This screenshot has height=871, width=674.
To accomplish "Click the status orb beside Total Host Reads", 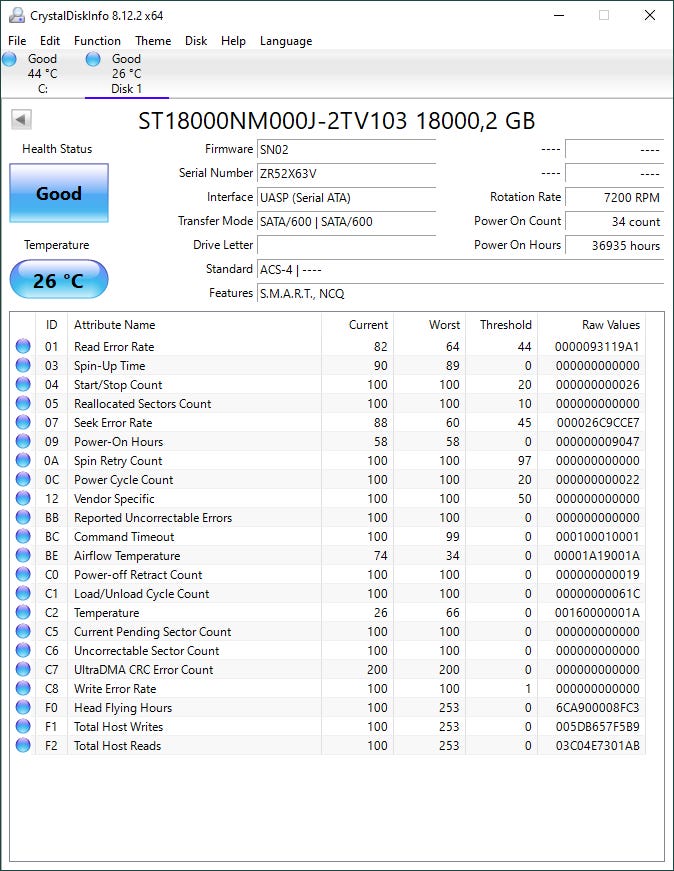I will (23, 746).
